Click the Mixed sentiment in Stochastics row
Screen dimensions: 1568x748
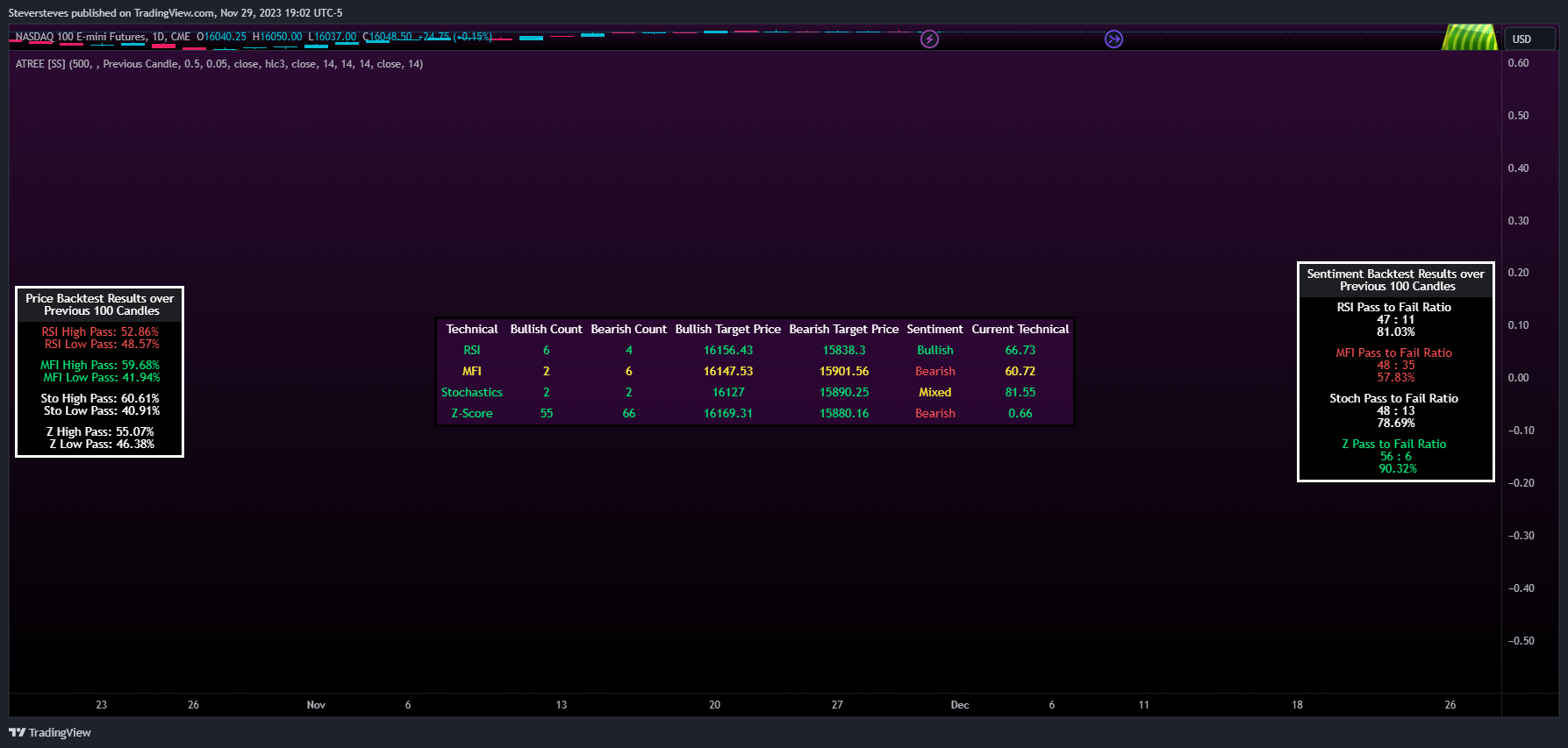pos(935,392)
